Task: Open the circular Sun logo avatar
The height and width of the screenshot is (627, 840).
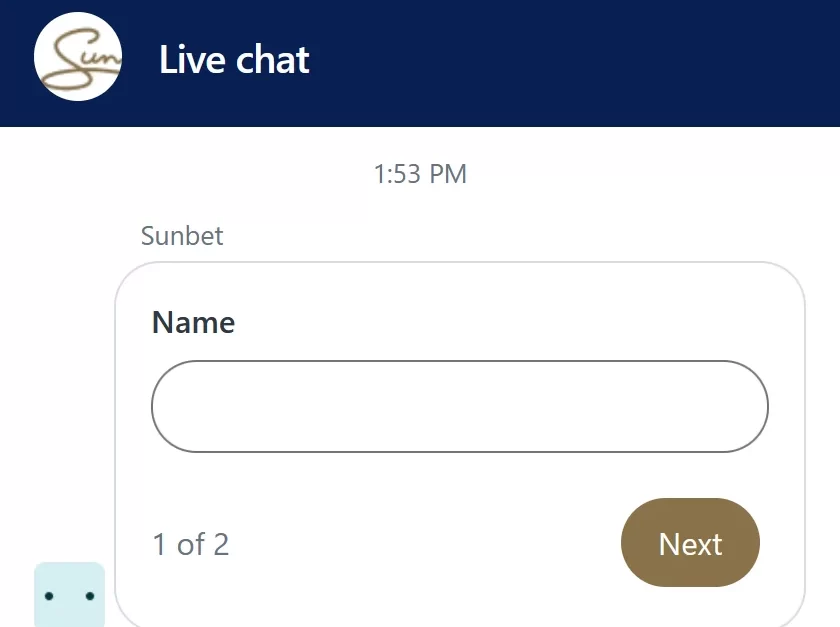Action: coord(78,57)
